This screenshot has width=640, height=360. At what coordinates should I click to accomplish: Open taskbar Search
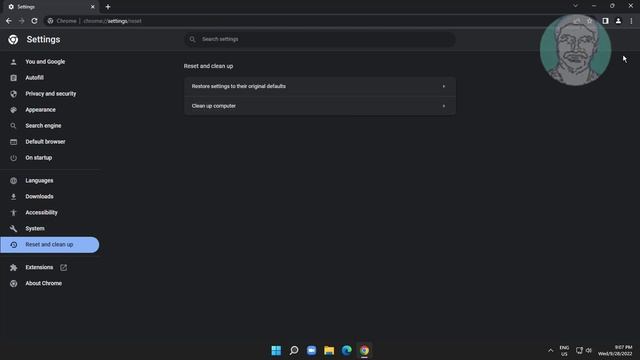pyautogui.click(x=294, y=350)
